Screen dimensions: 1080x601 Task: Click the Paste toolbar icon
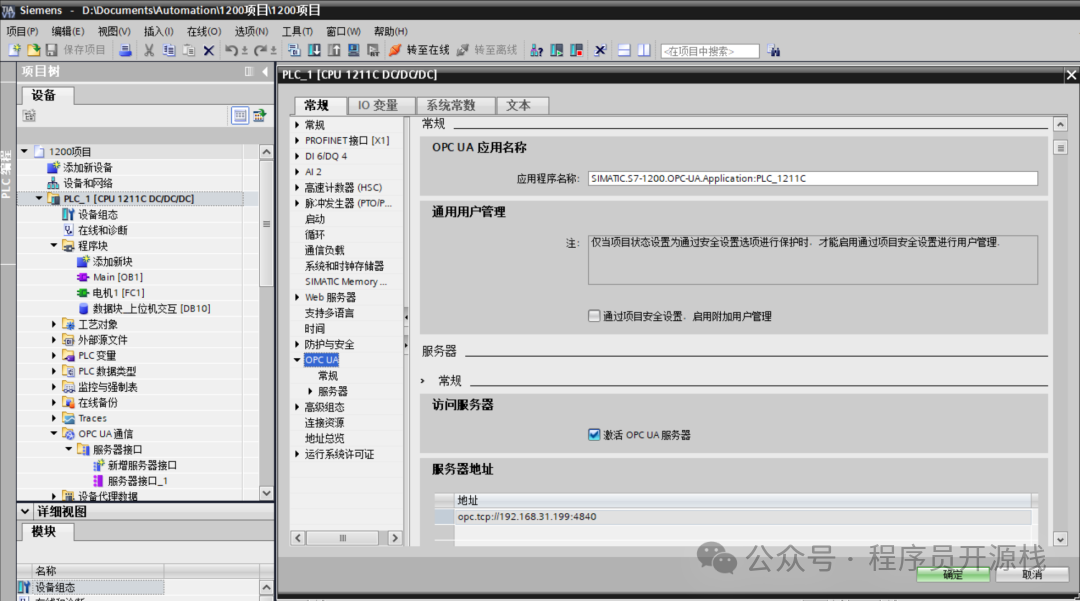coord(188,50)
